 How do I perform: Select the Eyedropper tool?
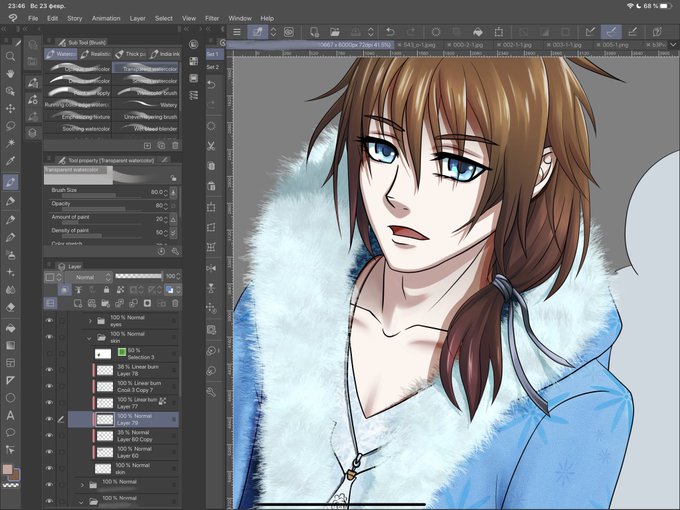tap(10, 161)
